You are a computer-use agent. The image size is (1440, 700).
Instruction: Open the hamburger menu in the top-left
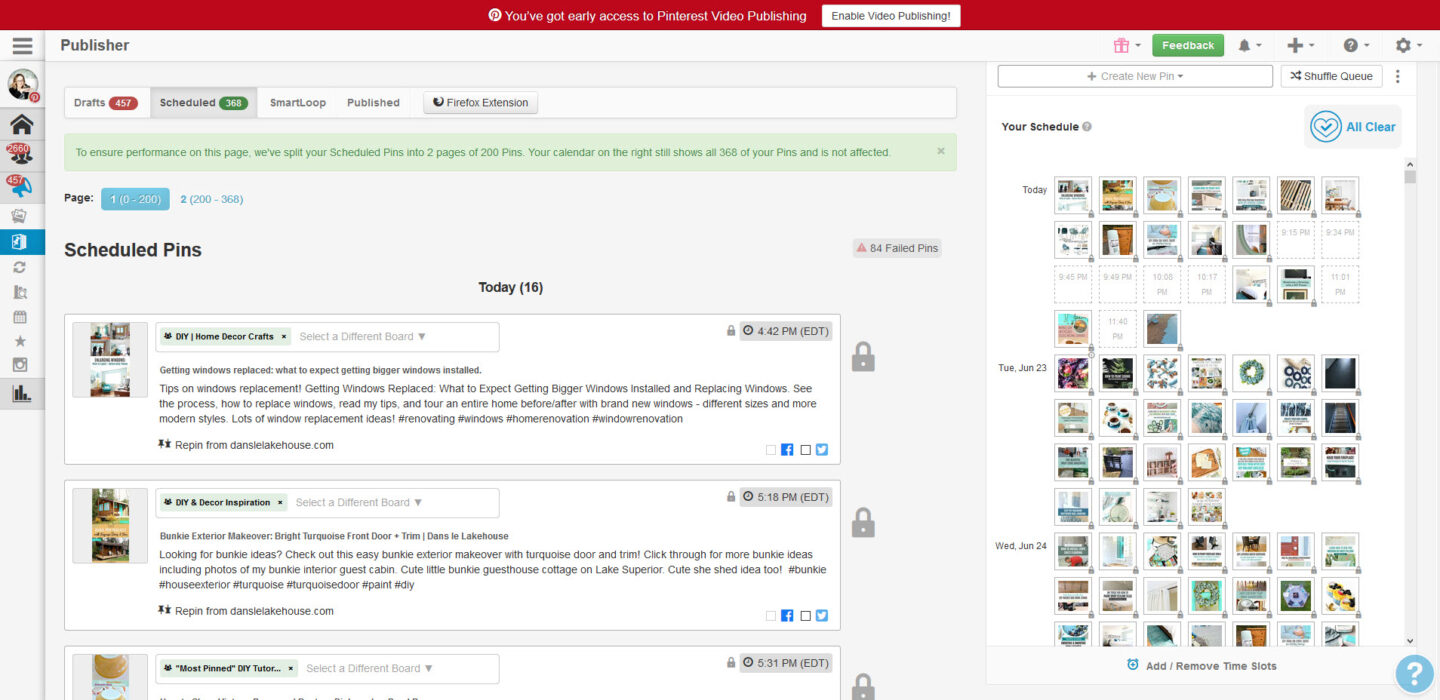[22, 46]
